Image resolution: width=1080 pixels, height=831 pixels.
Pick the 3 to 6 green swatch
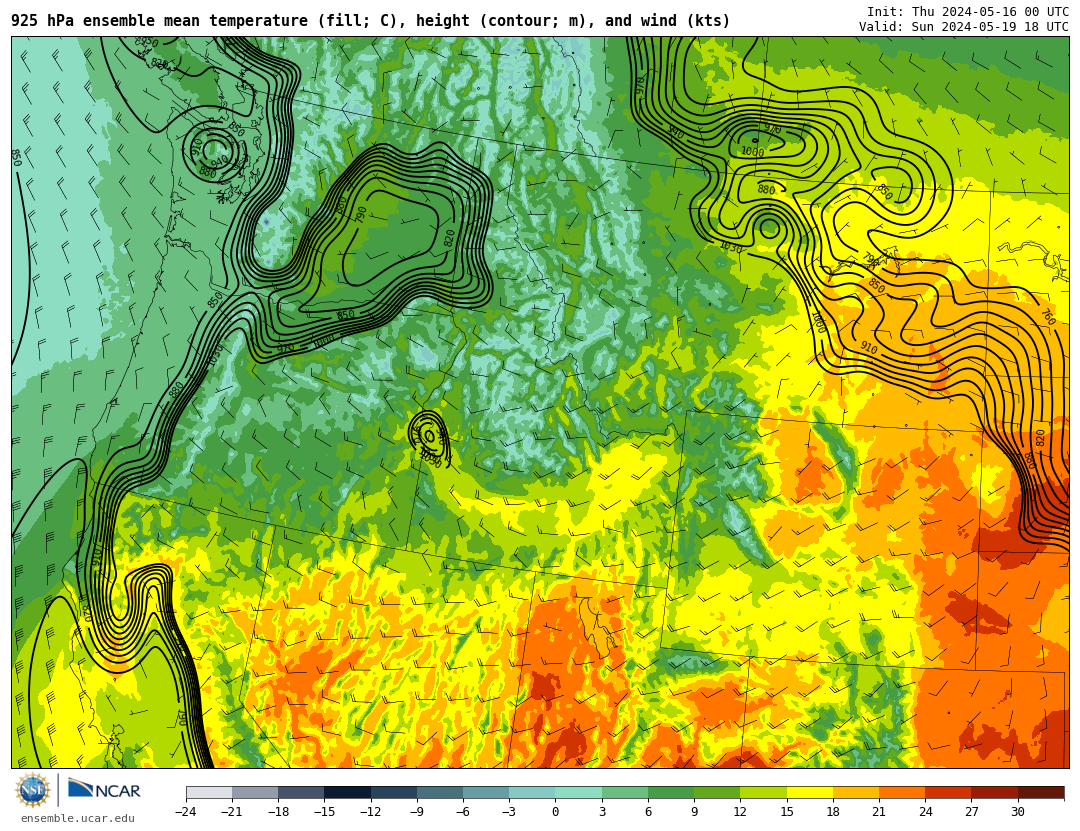[625, 793]
